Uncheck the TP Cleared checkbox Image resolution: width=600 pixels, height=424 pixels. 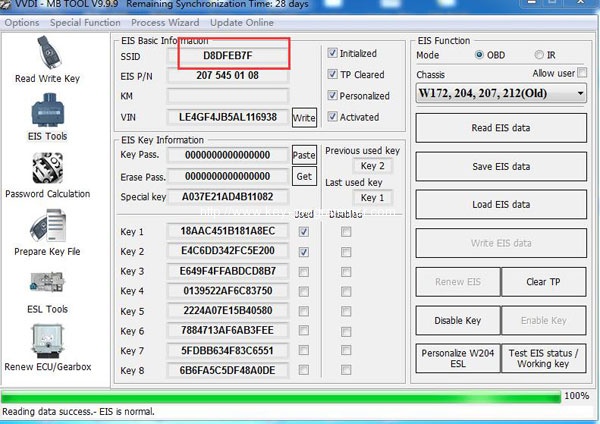tap(333, 75)
